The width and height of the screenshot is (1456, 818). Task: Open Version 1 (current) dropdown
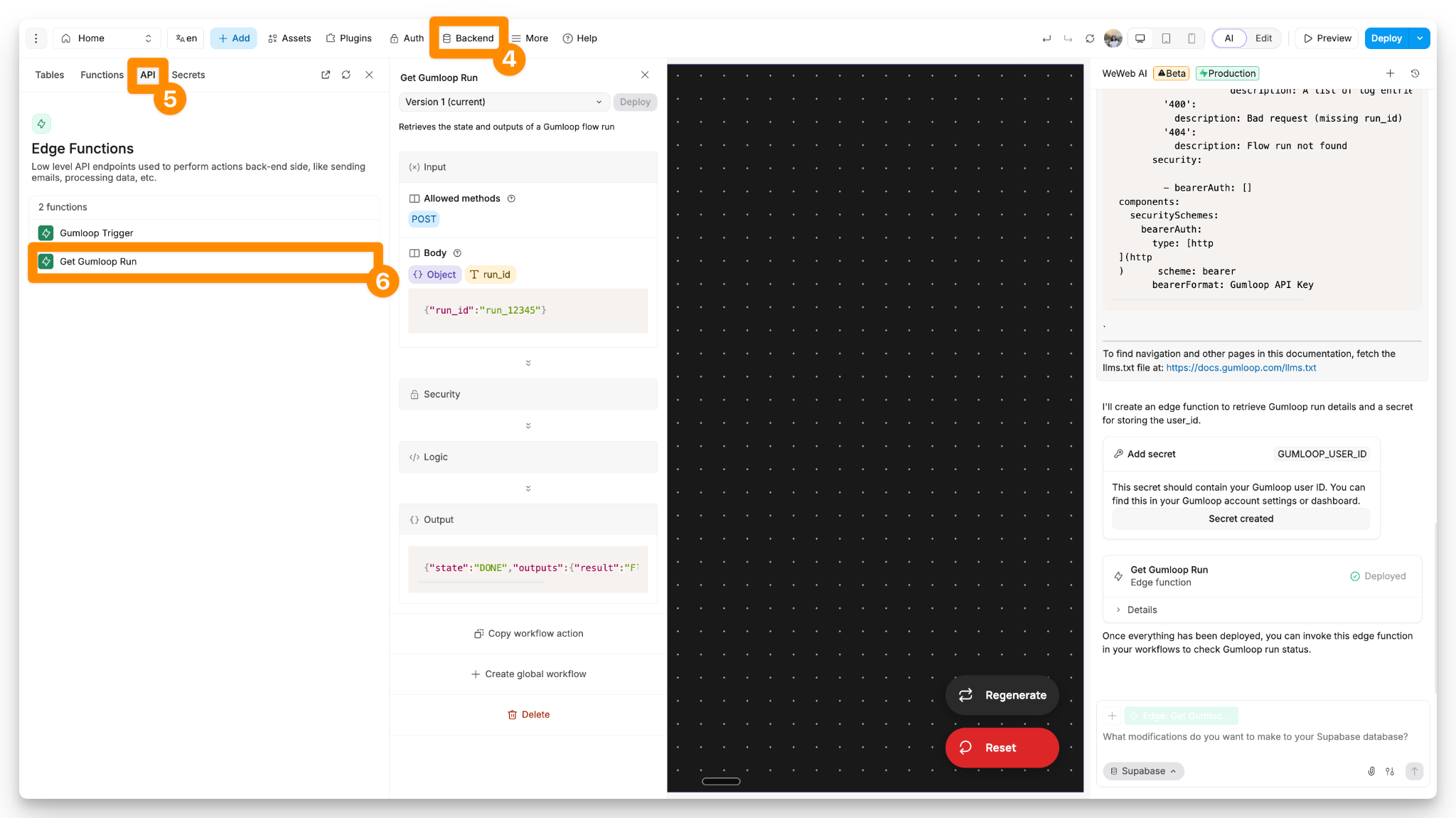click(503, 102)
